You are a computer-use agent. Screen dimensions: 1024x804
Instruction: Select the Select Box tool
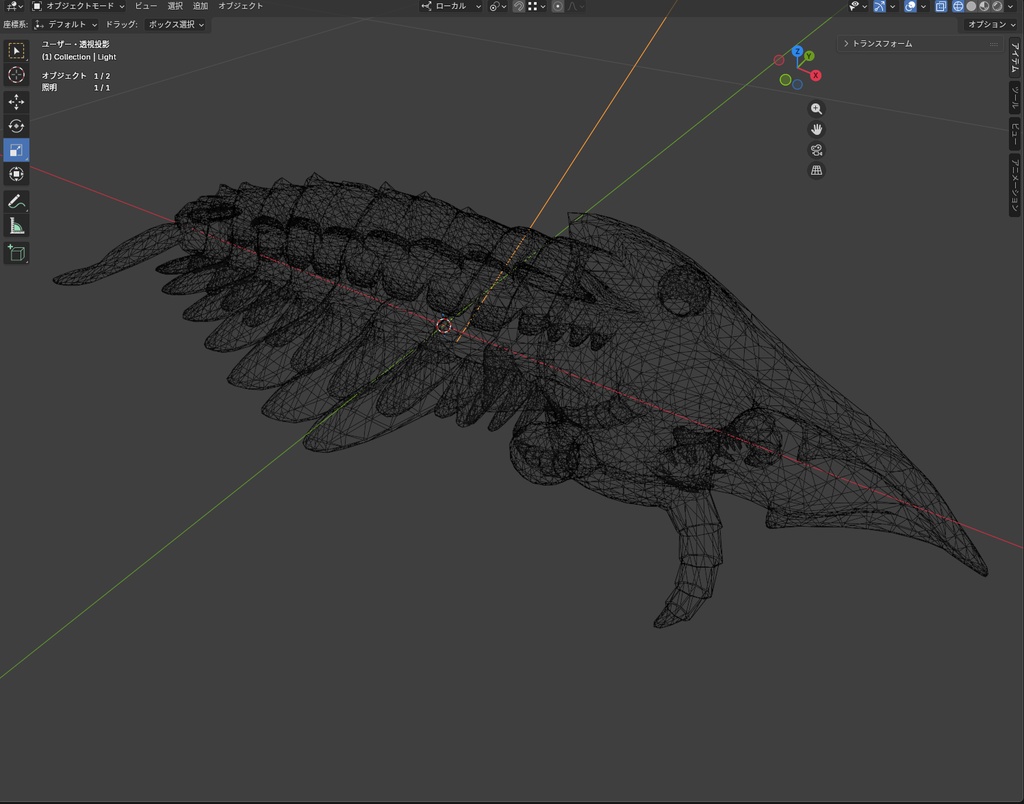pyautogui.click(x=16, y=51)
